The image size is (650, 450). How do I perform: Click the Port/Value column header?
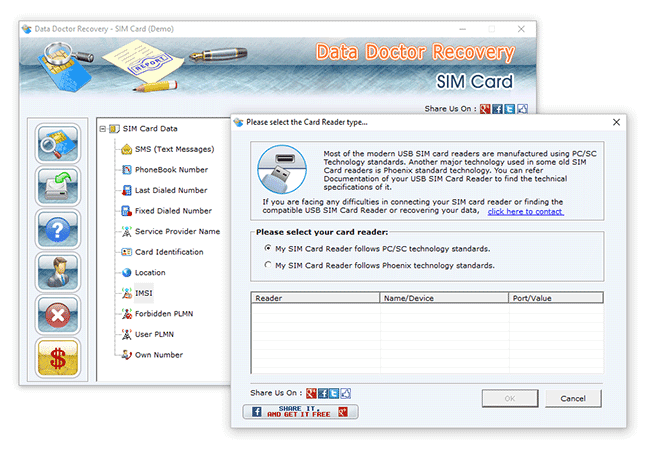coord(555,298)
